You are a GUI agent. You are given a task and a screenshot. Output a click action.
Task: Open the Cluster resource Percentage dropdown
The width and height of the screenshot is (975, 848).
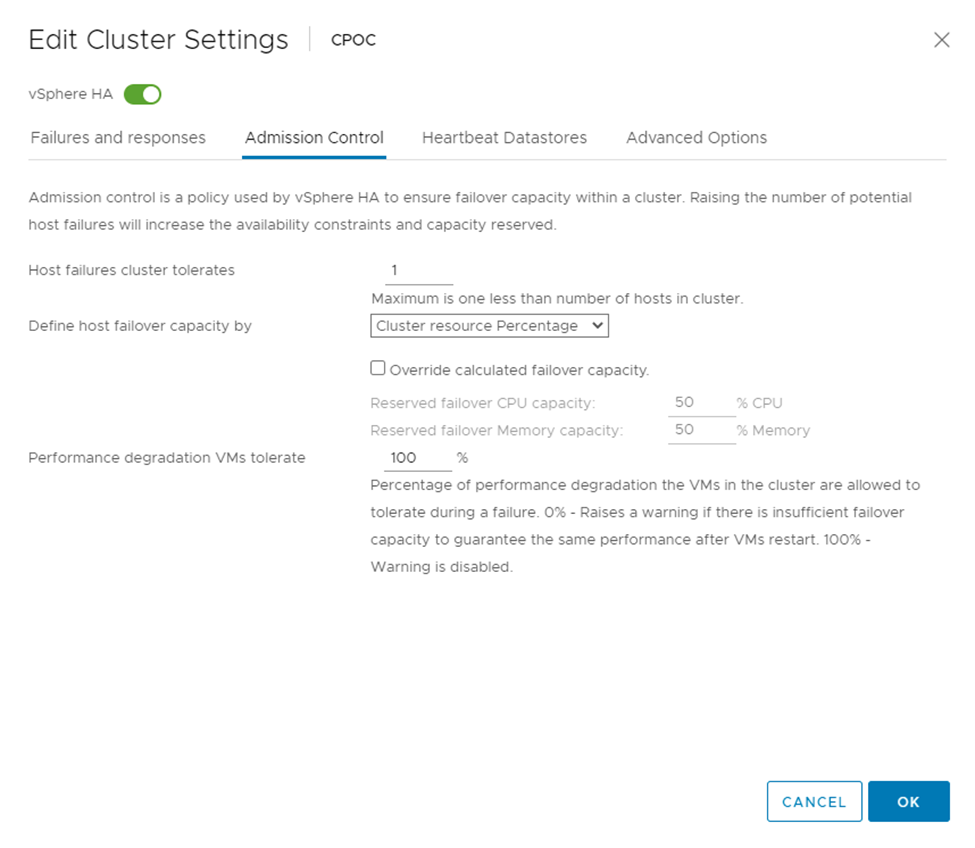[x=489, y=326]
